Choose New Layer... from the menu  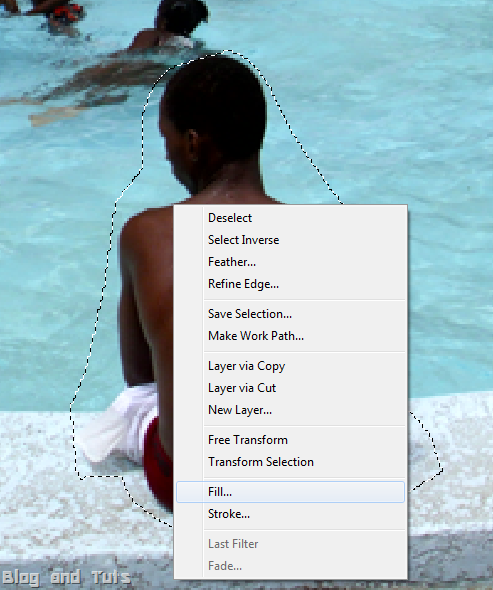(290, 410)
